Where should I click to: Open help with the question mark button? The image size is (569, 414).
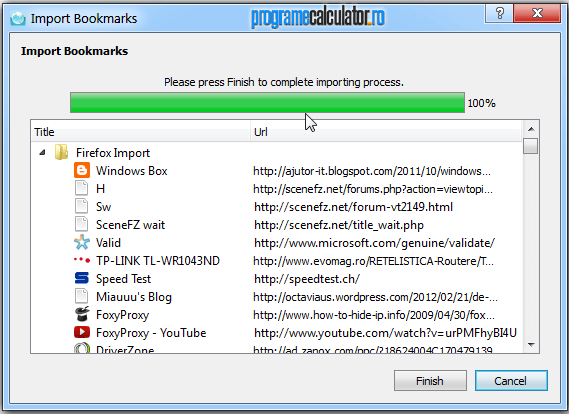[x=499, y=13]
